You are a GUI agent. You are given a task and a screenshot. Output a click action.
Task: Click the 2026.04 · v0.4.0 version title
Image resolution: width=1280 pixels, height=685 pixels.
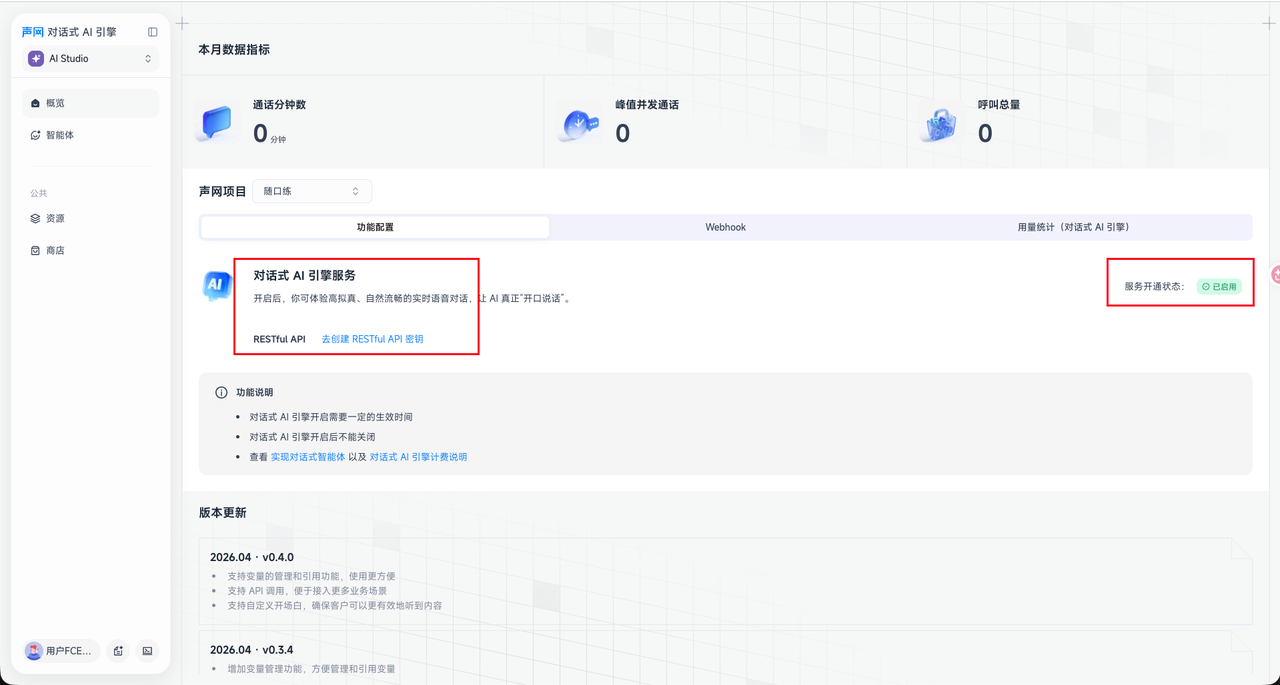(x=251, y=557)
